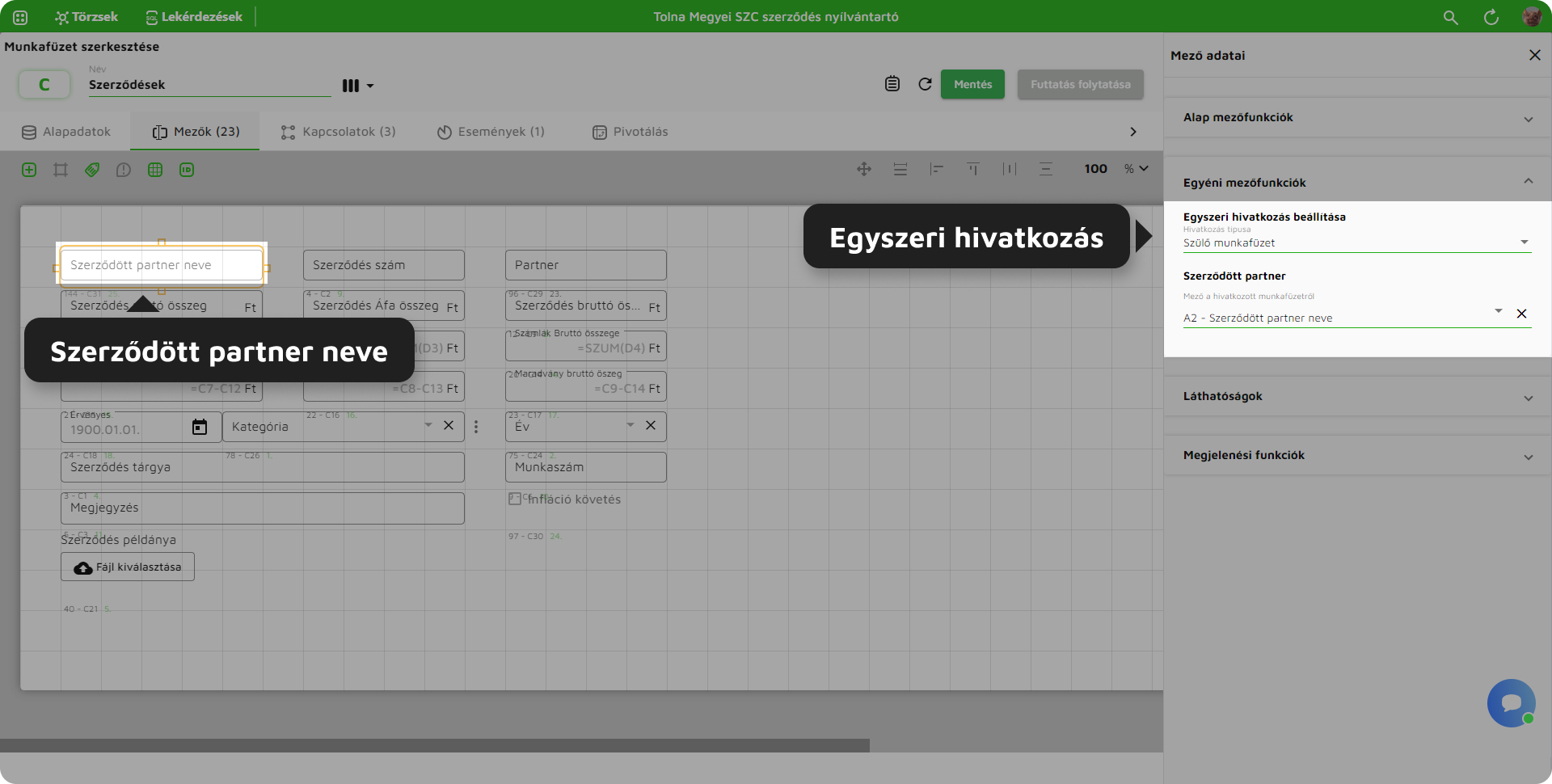Viewport: 1552px width, 784px height.
Task: Select the Partner field
Action: [586, 265]
